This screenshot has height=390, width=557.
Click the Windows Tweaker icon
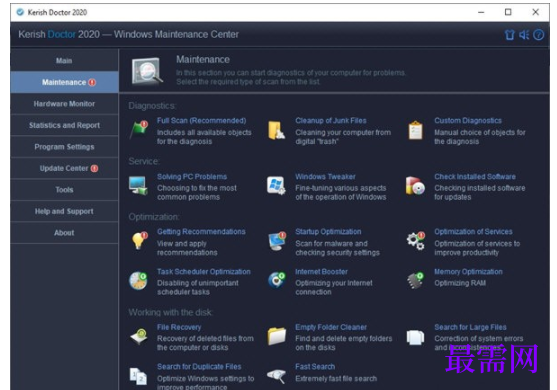pyautogui.click(x=276, y=185)
